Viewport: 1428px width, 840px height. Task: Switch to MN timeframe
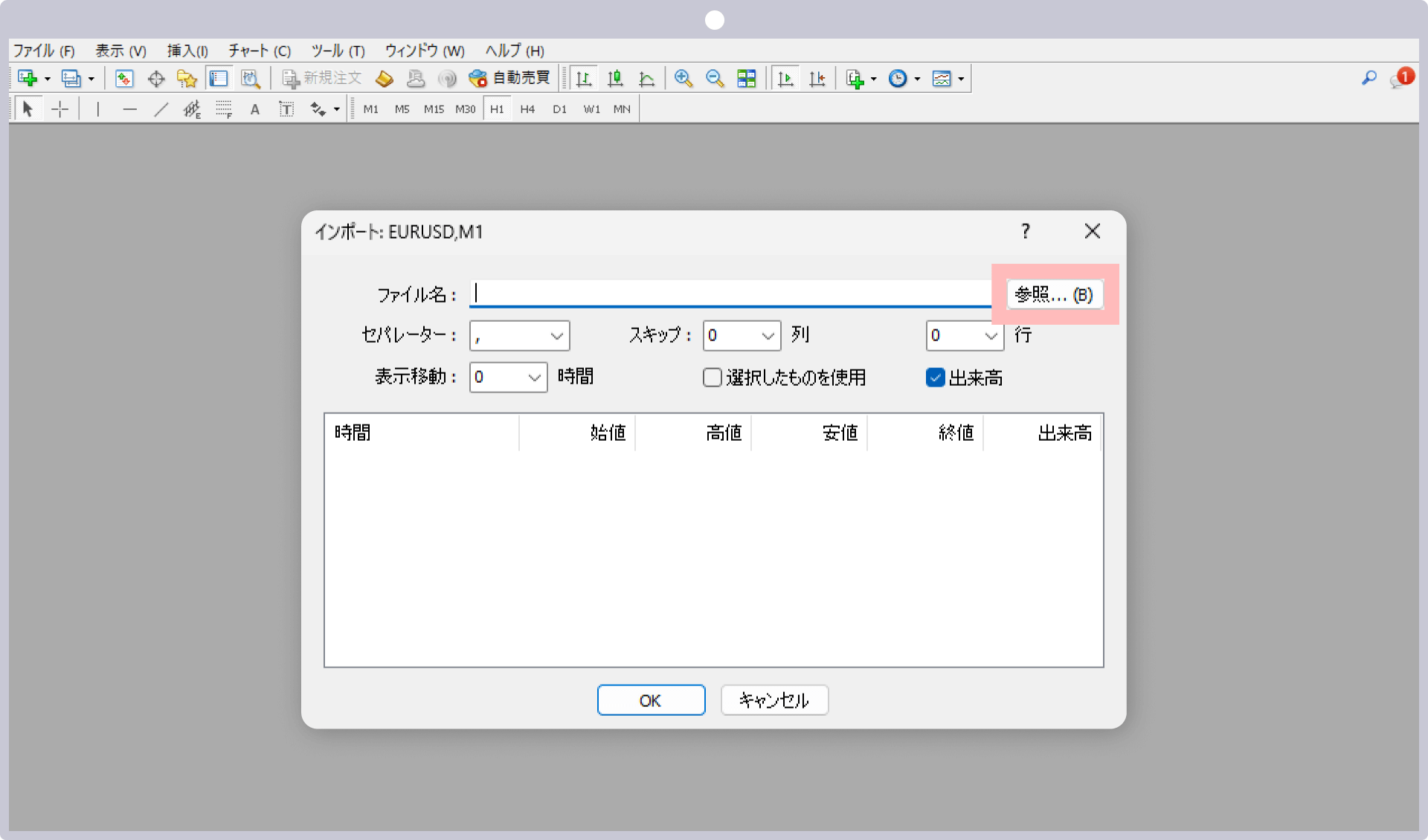pyautogui.click(x=622, y=109)
